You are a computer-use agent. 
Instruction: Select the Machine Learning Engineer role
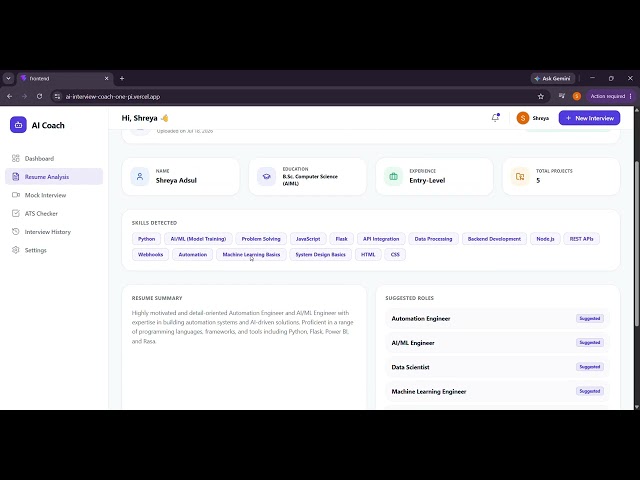click(x=497, y=391)
